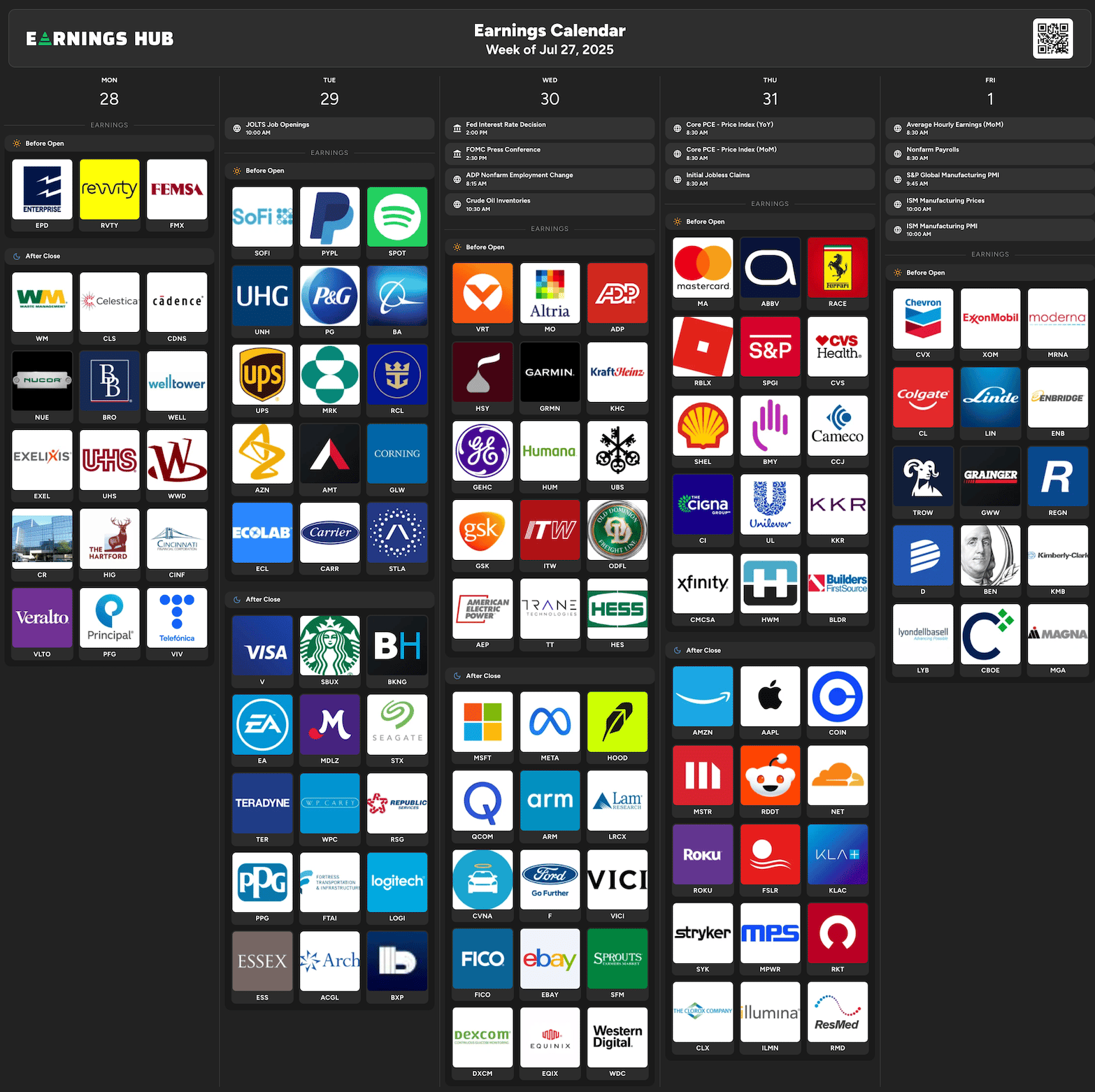
Task: Open the Reddit RDDT tile
Action: [770, 781]
